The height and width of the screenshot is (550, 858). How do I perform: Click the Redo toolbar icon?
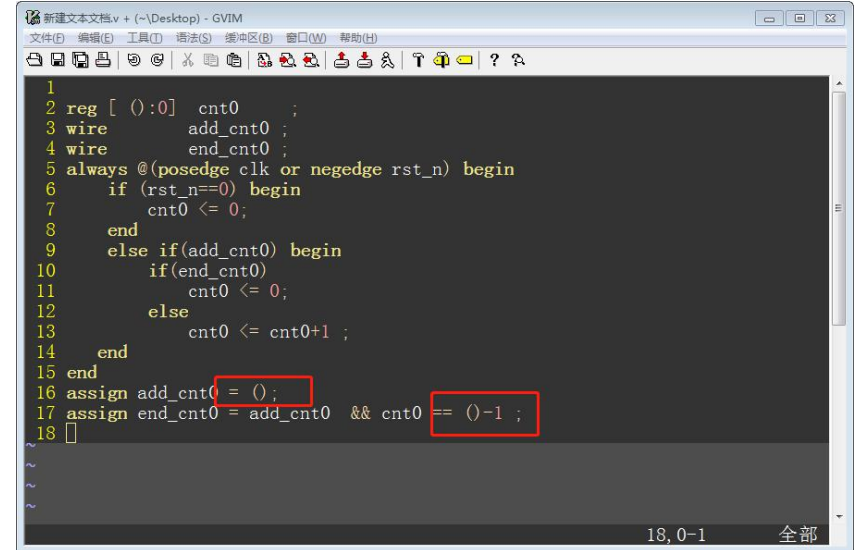click(157, 60)
